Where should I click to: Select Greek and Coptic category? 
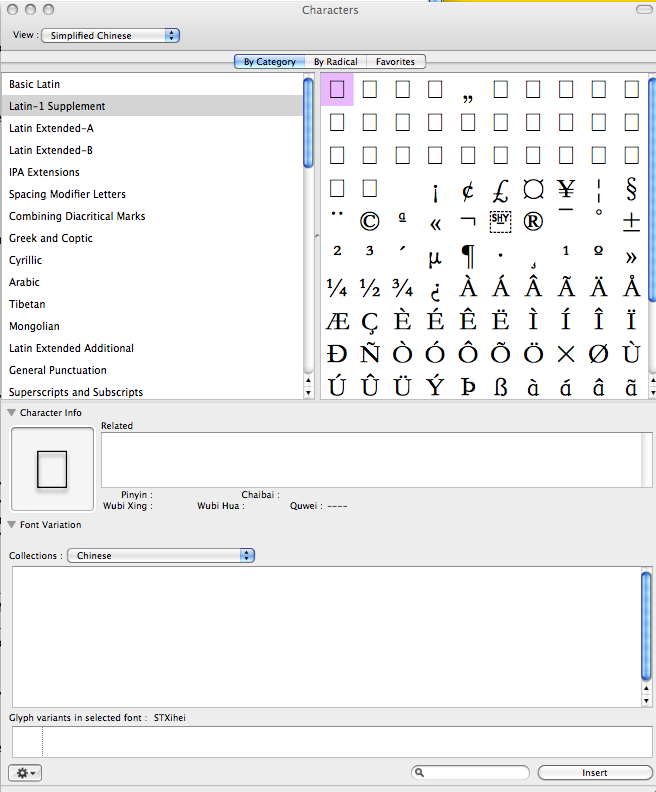coord(51,238)
